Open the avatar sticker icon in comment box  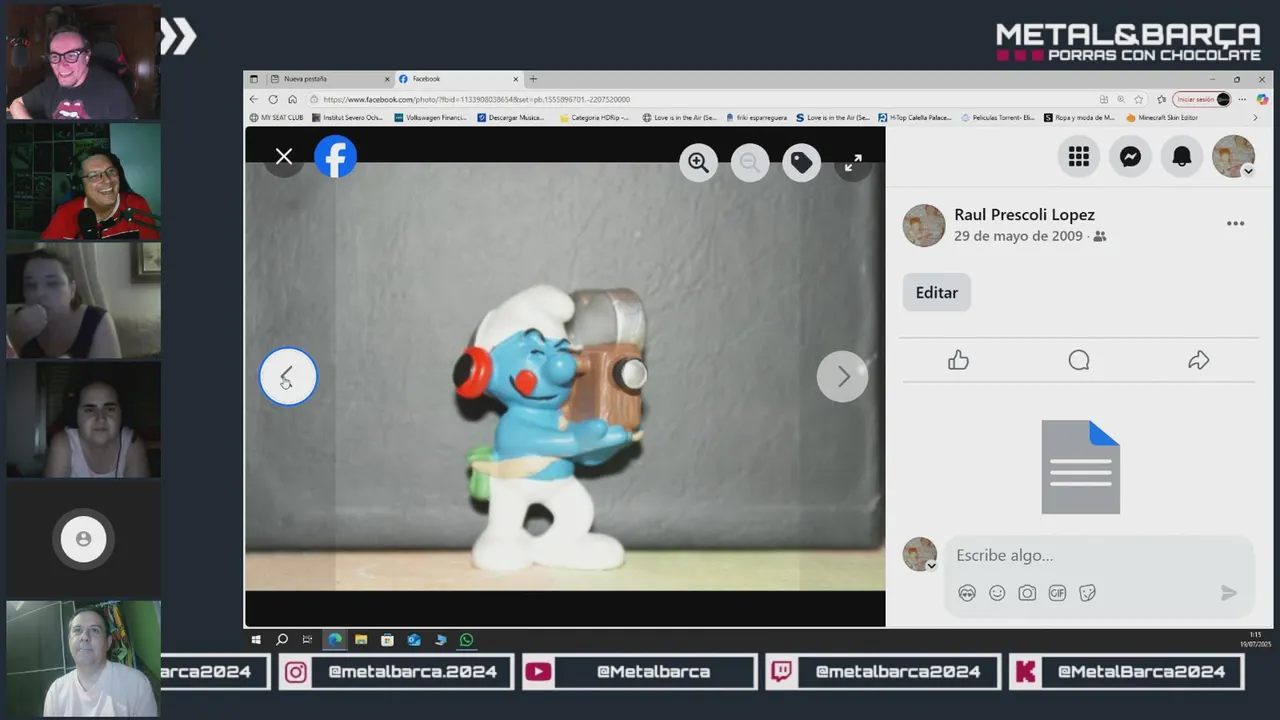(967, 593)
